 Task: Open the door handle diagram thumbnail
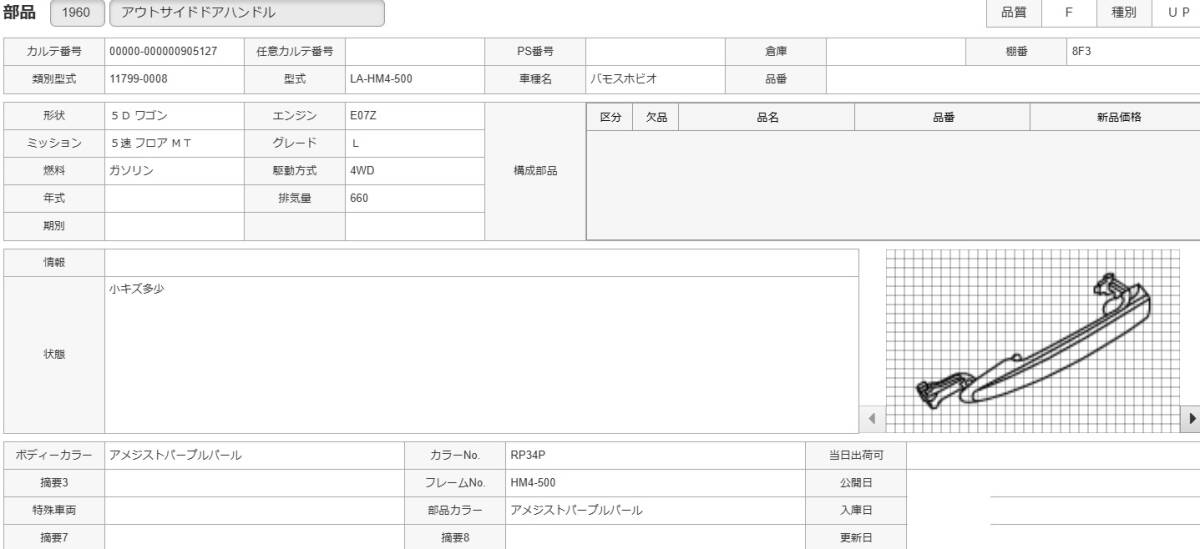coord(1035,339)
